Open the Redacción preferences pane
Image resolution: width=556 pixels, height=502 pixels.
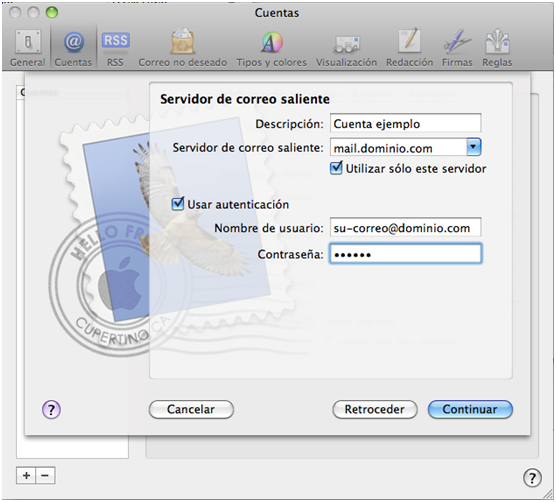point(409,48)
